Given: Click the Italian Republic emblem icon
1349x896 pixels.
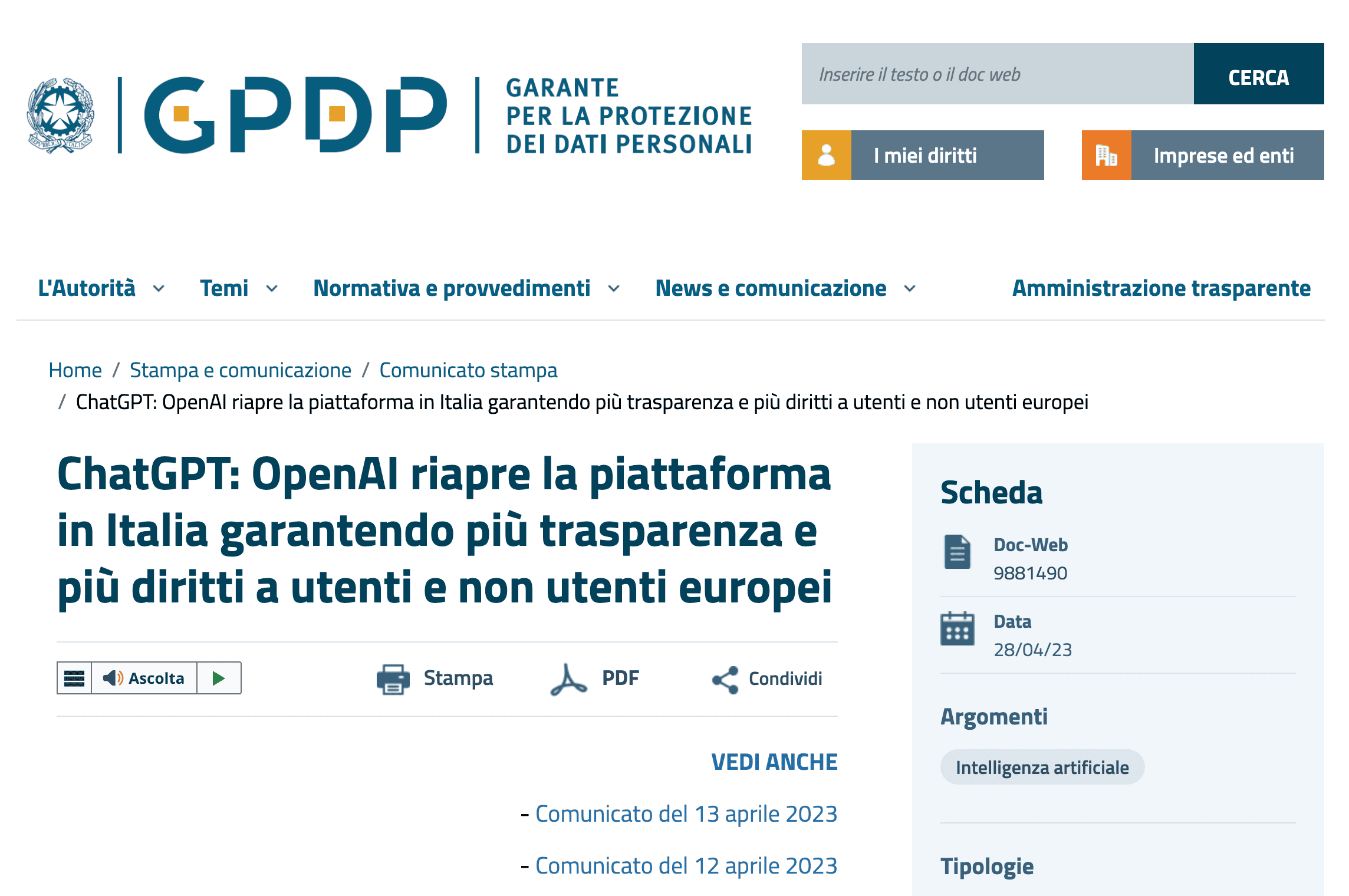Looking at the screenshot, I should pos(60,116).
